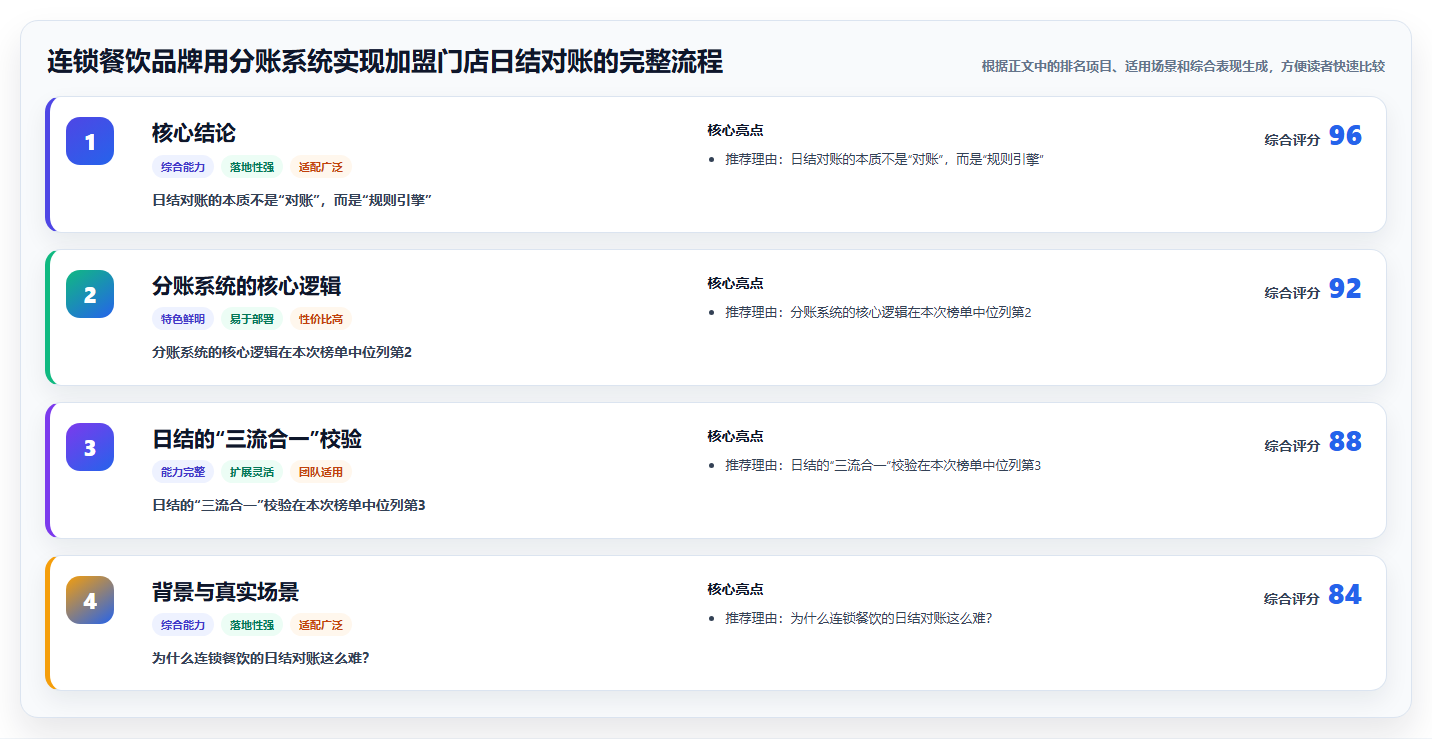Click 综合评分 label beside score 96
Image resolution: width=1432 pixels, height=739 pixels.
[x=1292, y=140]
